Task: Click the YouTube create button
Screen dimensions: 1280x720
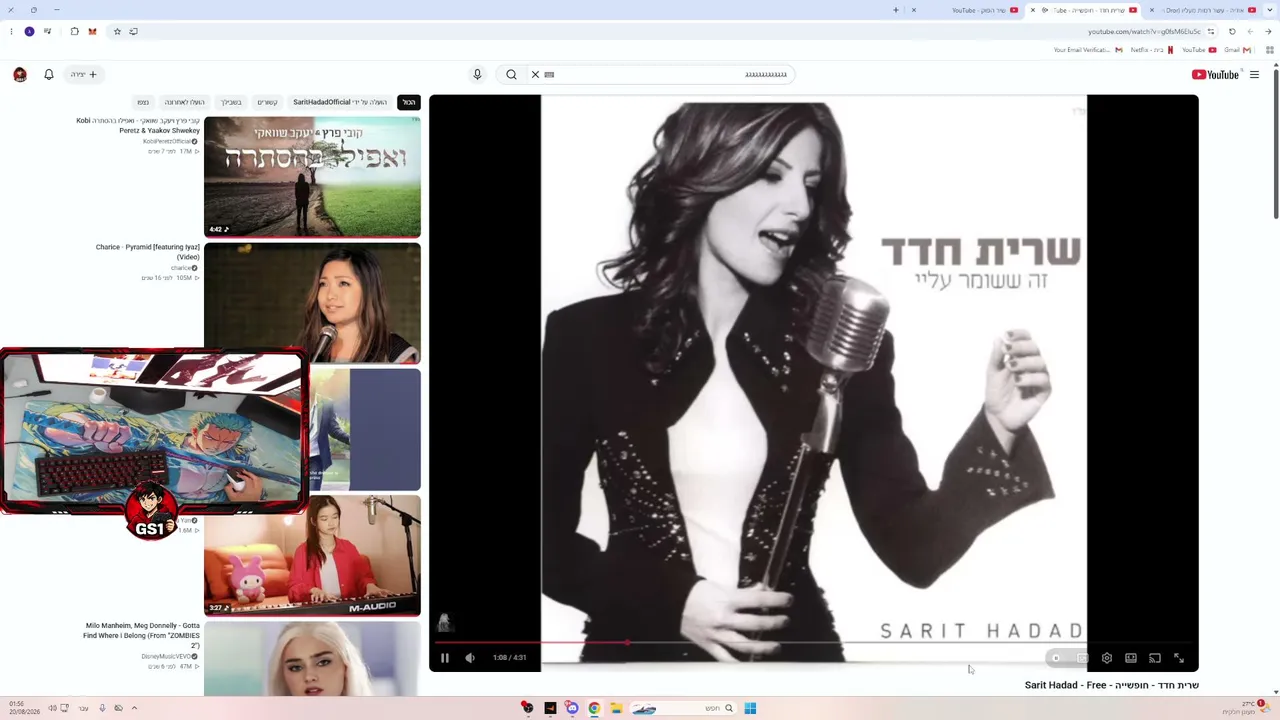Action: coord(84,74)
